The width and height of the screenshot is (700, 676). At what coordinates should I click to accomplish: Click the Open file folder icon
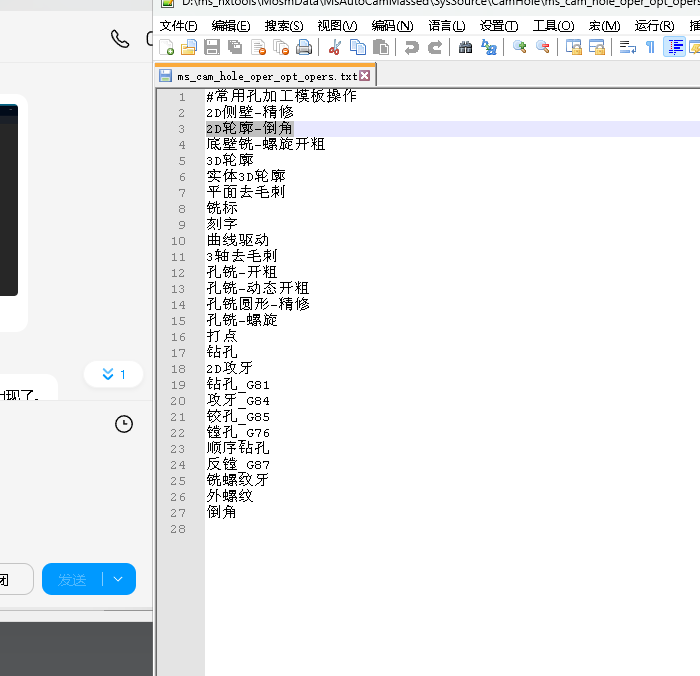pos(189,47)
